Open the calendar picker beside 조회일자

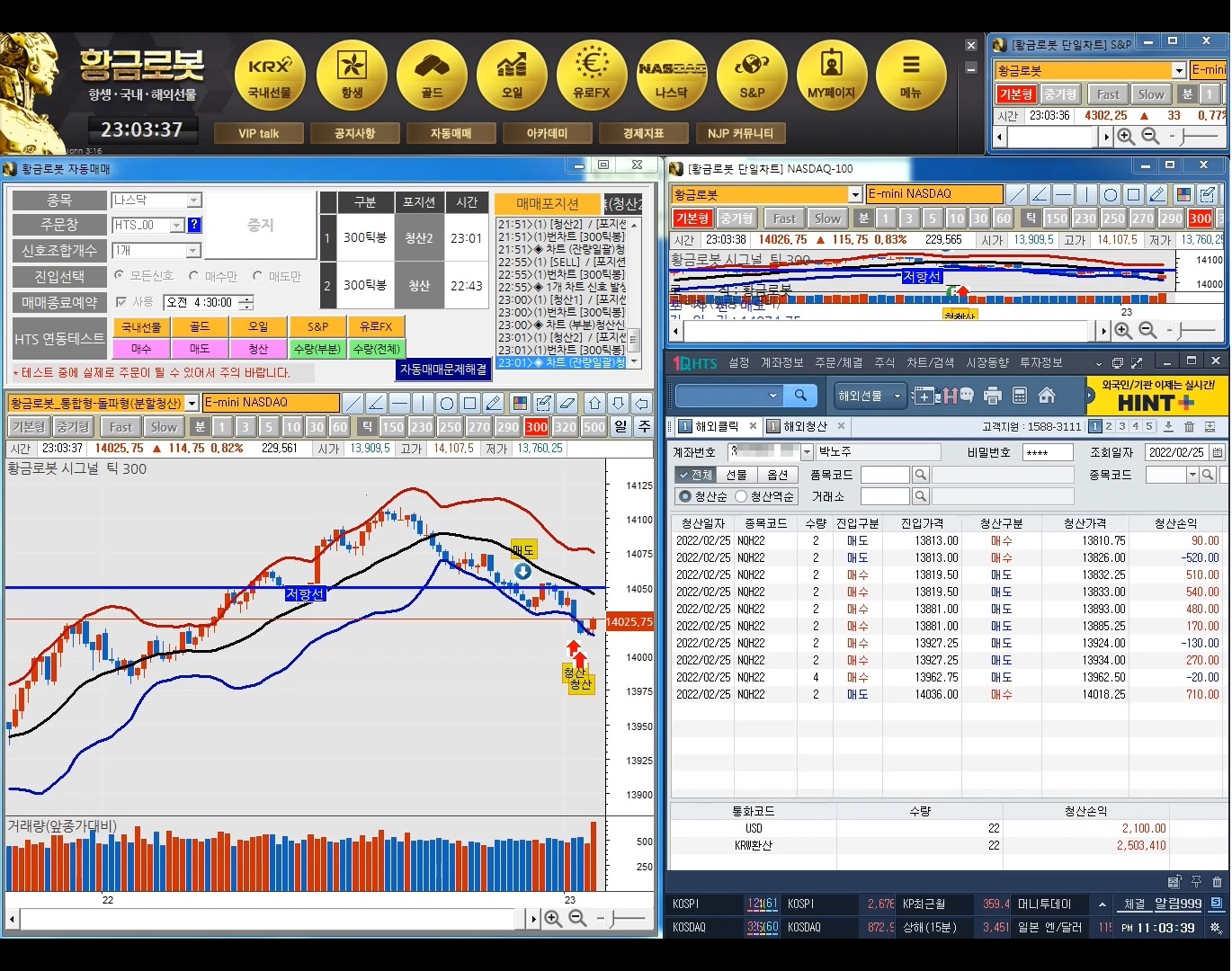tap(1218, 452)
